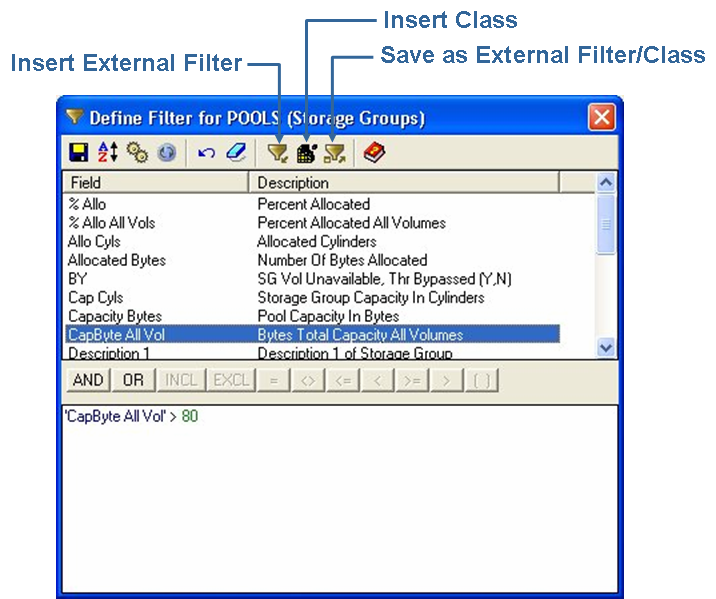Click the field list scrollbar thumb
Image resolution: width=716 pixels, height=599 pixels.
pyautogui.click(x=606, y=224)
